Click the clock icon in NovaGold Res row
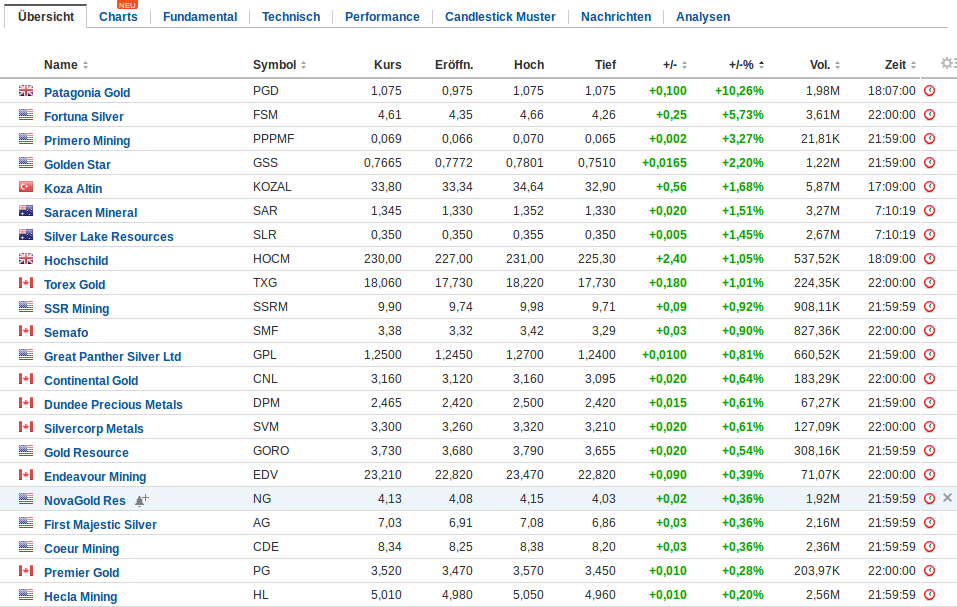957x607 pixels. coord(930,498)
